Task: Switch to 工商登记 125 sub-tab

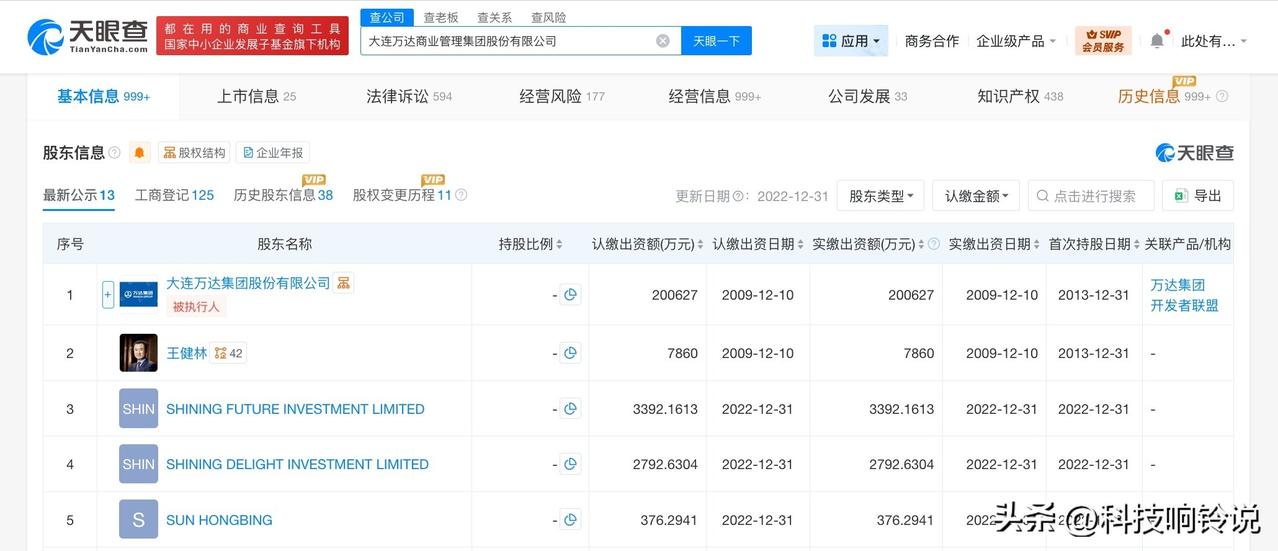Action: (x=175, y=195)
